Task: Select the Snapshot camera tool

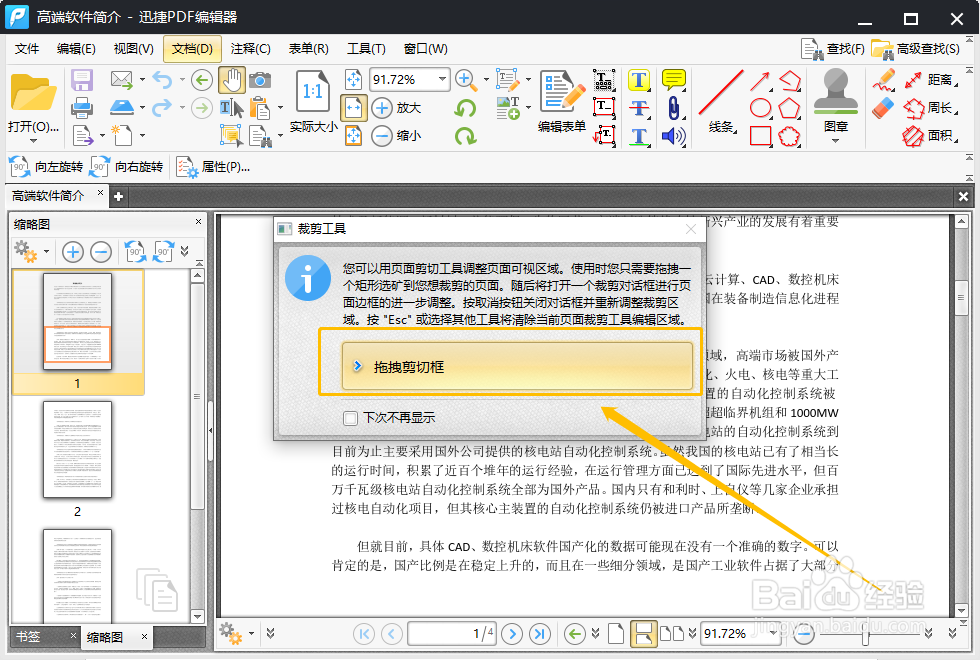Action: tap(260, 81)
